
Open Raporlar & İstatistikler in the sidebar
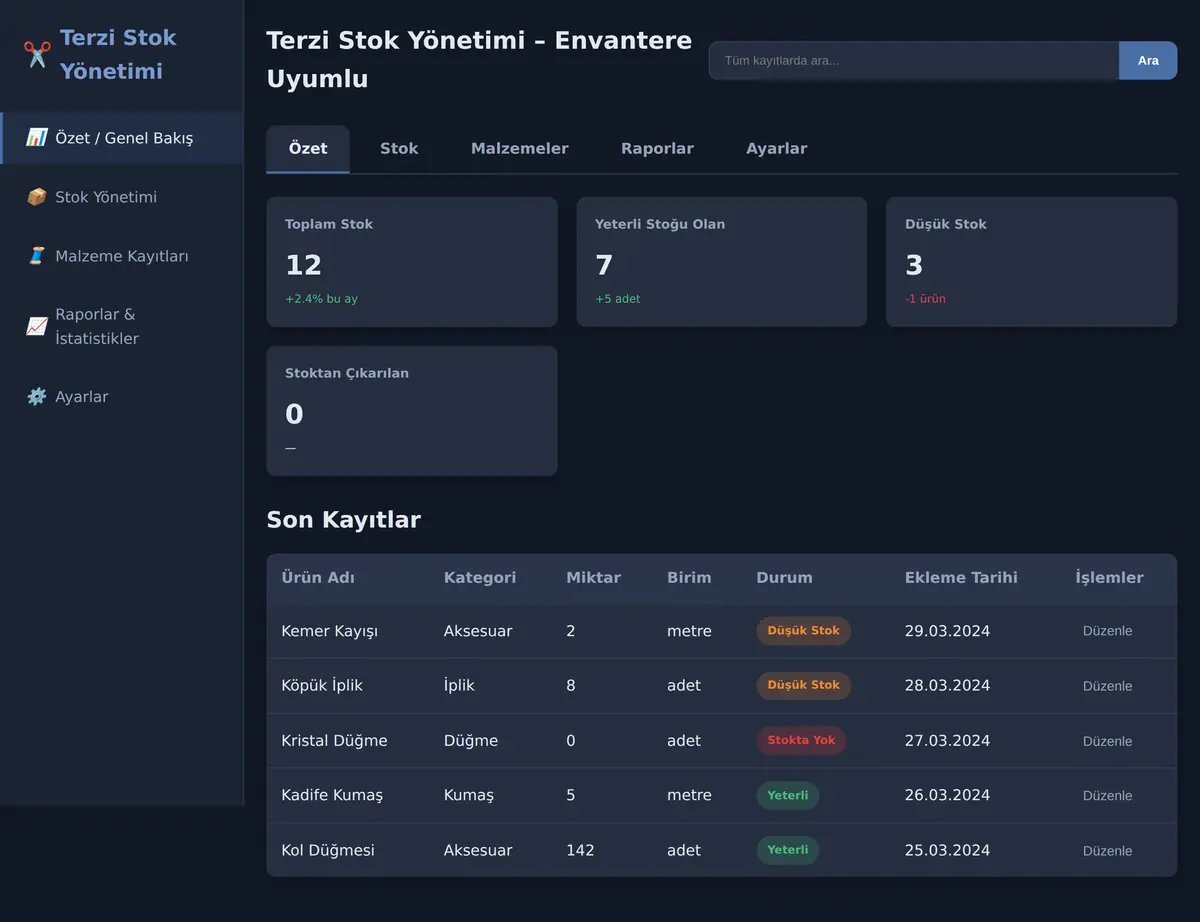click(122, 326)
